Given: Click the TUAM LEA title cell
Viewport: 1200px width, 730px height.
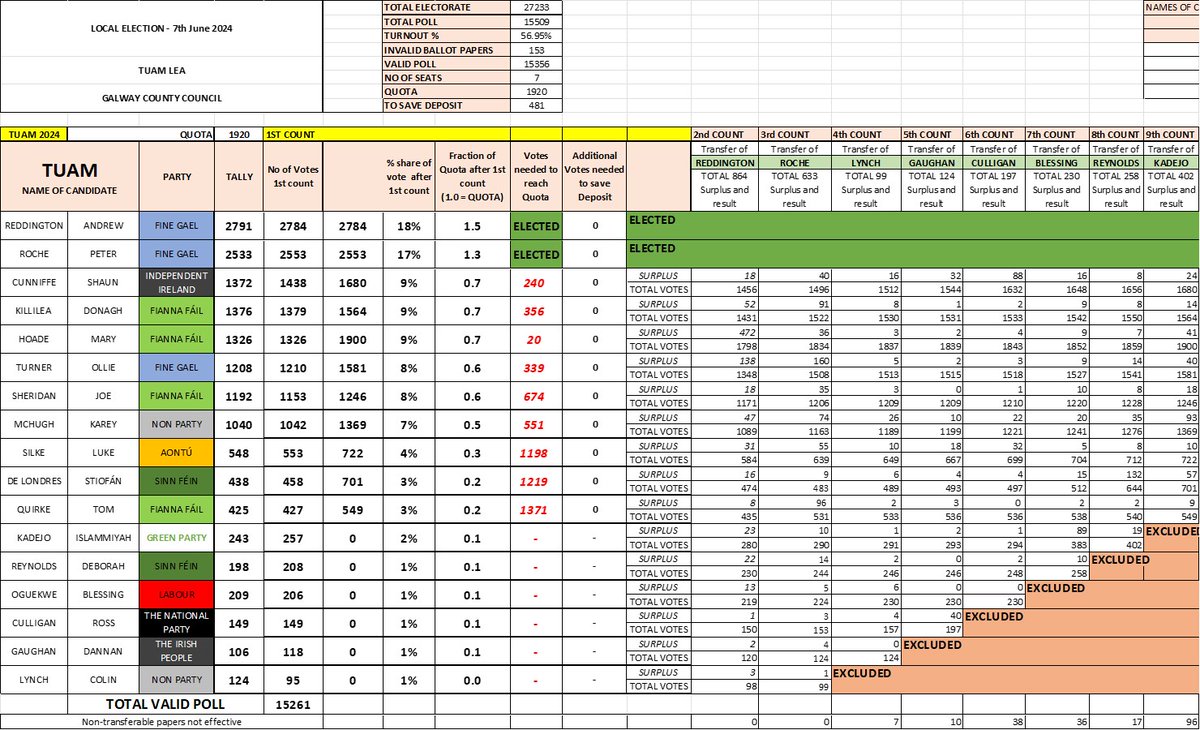Looking at the screenshot, I should click(x=161, y=70).
